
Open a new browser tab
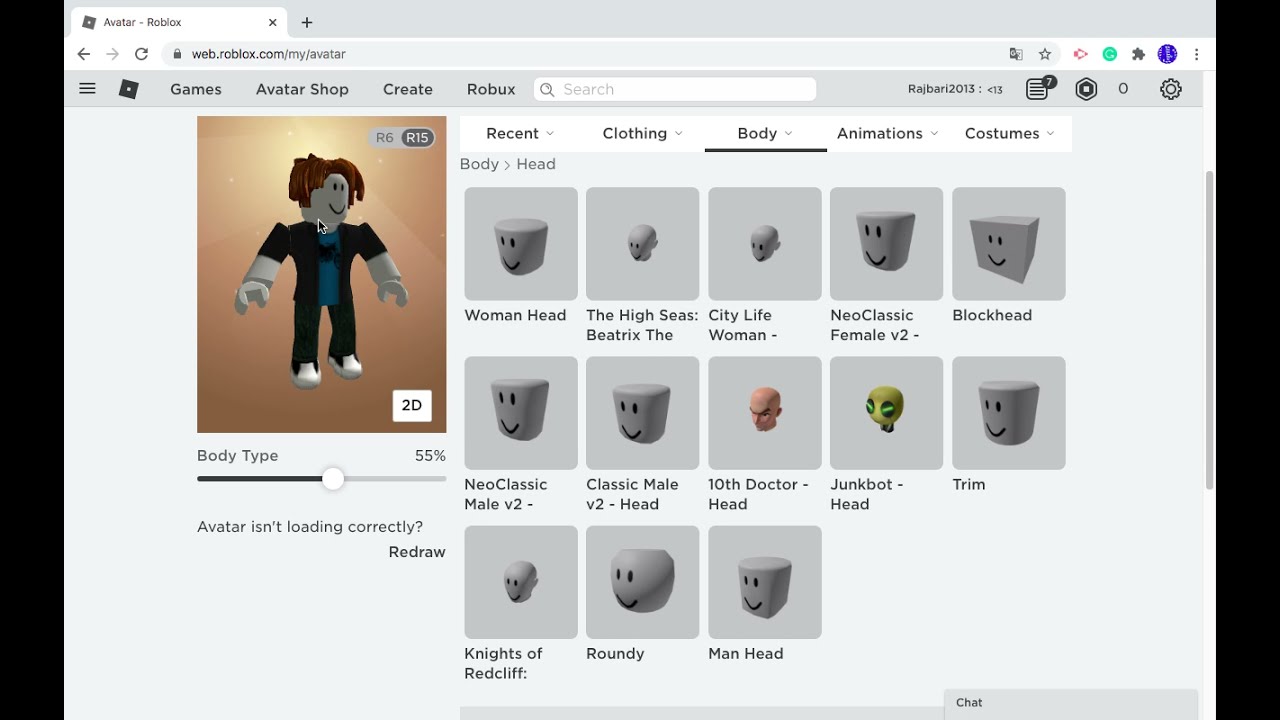(307, 22)
